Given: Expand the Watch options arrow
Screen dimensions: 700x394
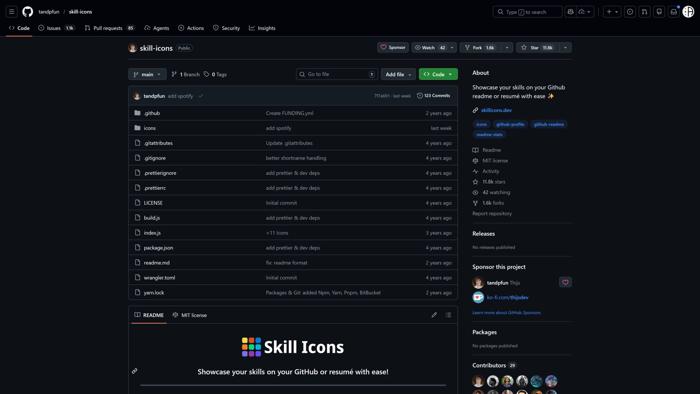Looking at the screenshot, I should tap(452, 48).
